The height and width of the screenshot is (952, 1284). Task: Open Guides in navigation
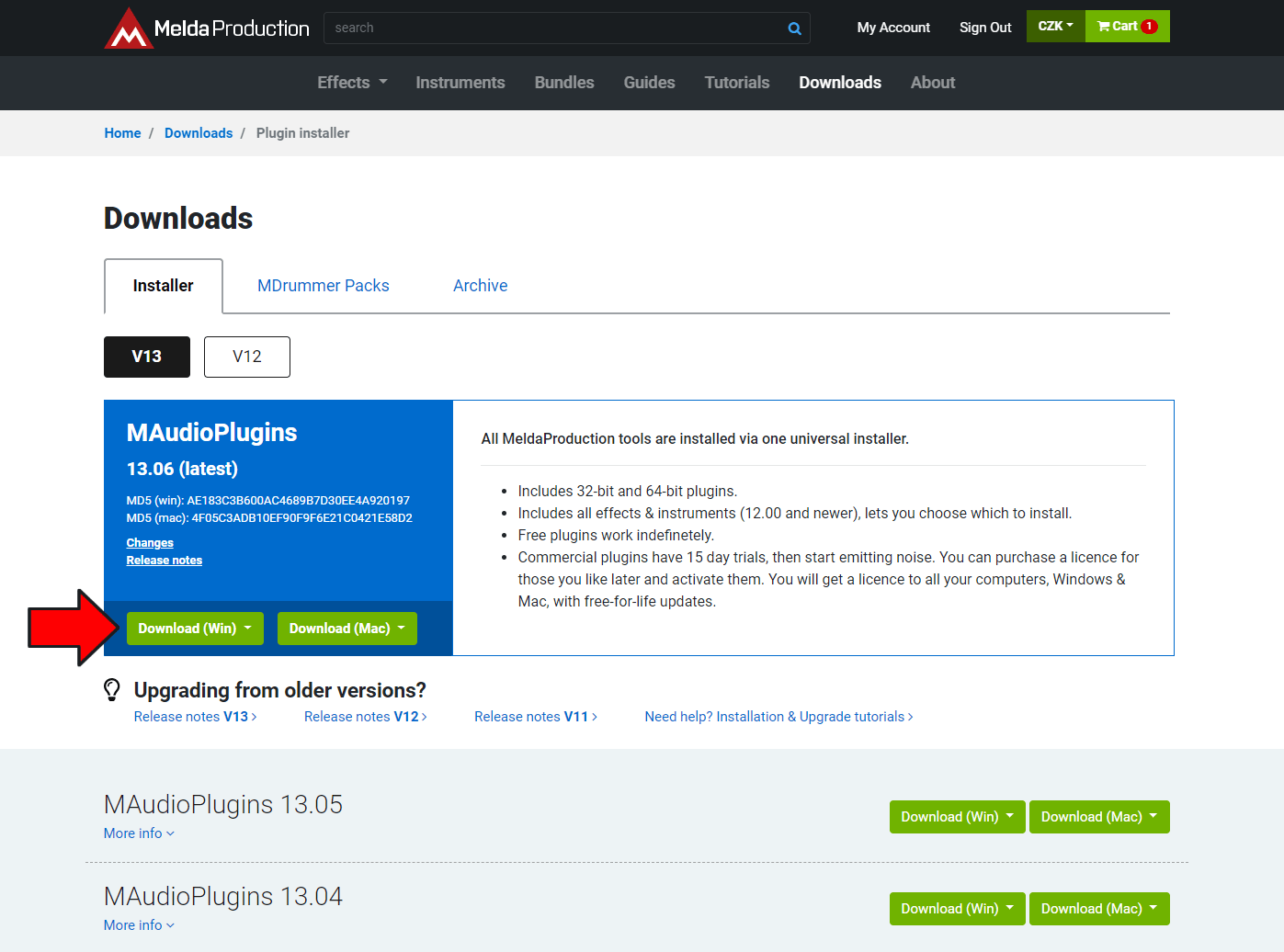coord(650,83)
